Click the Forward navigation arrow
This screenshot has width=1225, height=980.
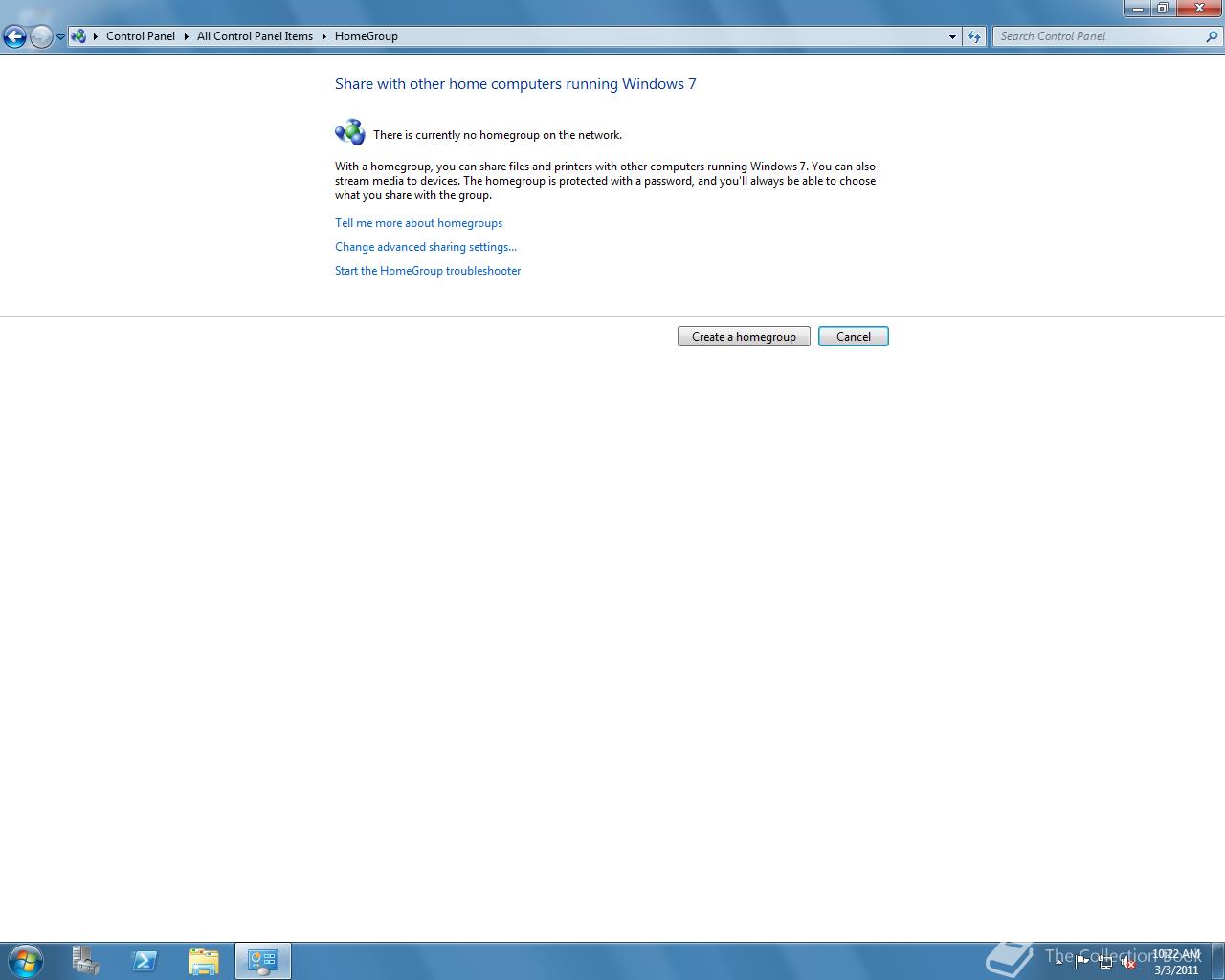tap(41, 37)
